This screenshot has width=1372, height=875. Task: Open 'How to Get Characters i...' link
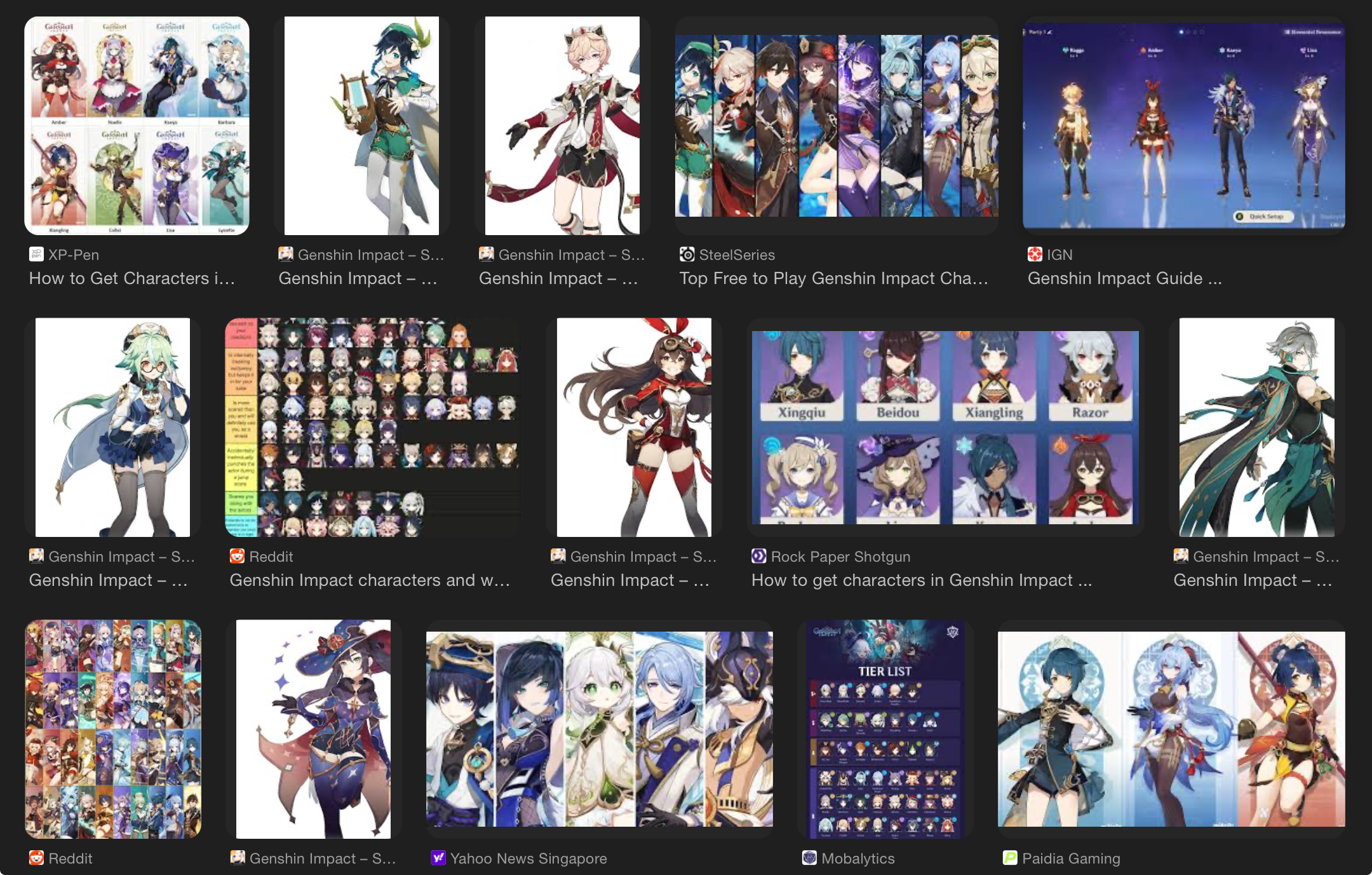click(x=131, y=278)
